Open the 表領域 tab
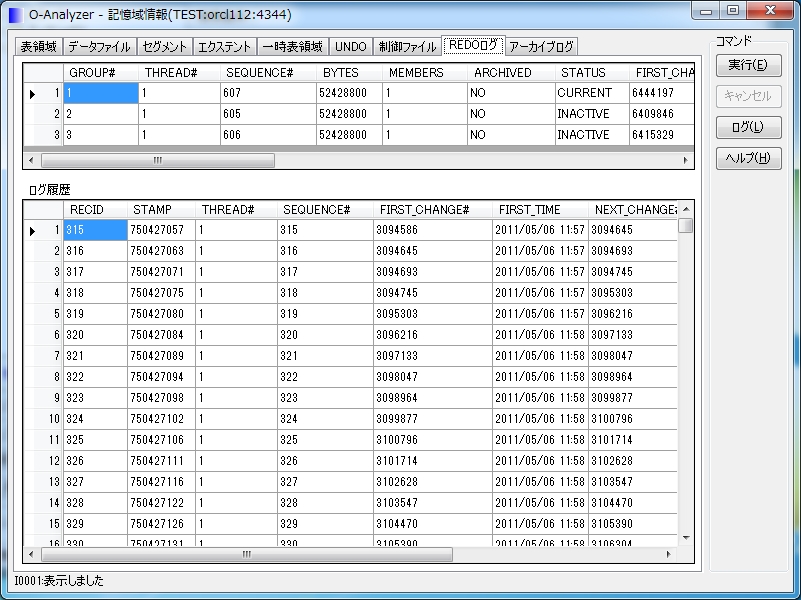This screenshot has height=600, width=801. (38, 46)
